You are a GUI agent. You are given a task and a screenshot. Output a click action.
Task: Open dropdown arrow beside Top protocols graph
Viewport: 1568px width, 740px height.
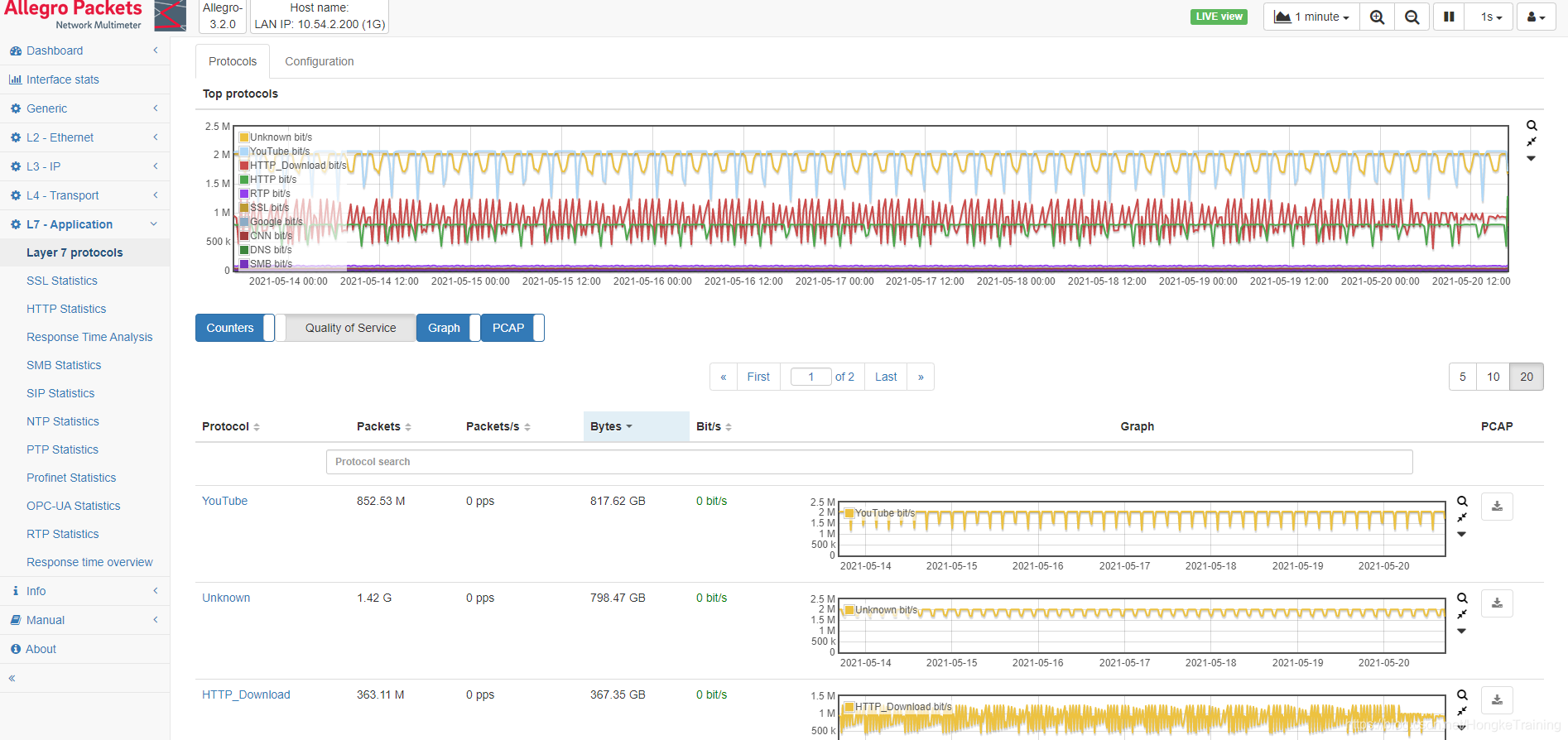coord(1532,158)
